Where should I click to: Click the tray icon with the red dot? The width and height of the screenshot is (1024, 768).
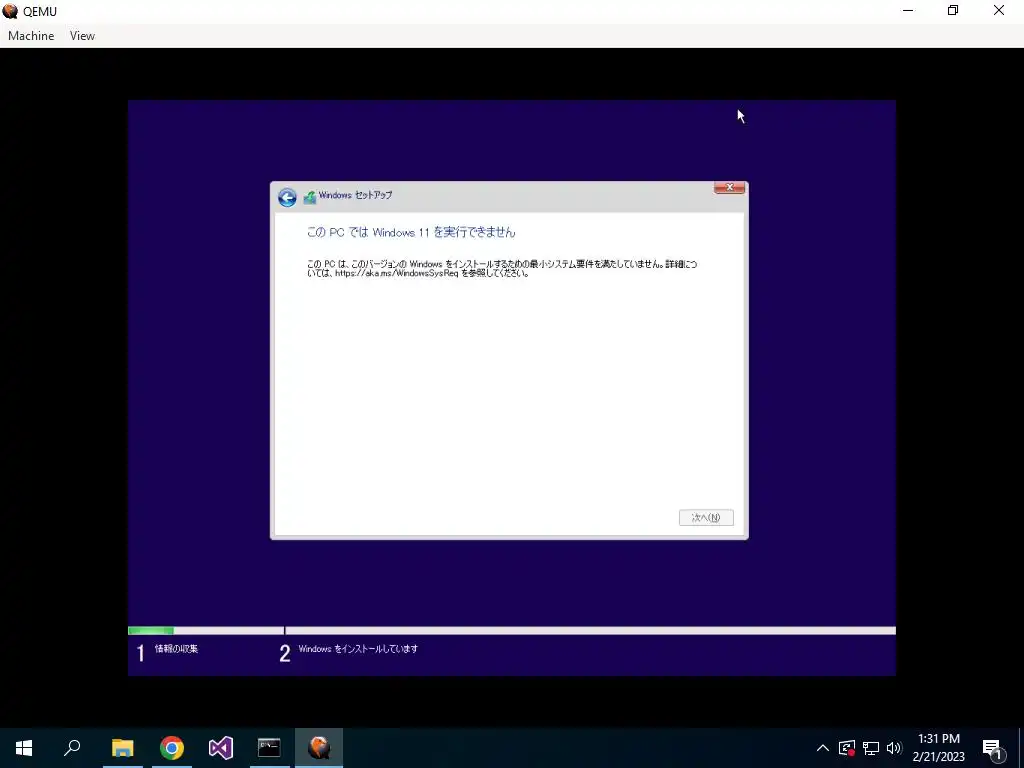tap(847, 748)
